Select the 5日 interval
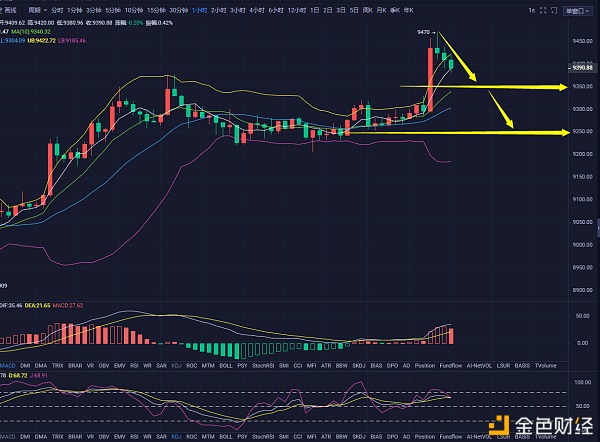600x442 pixels. (x=354, y=10)
